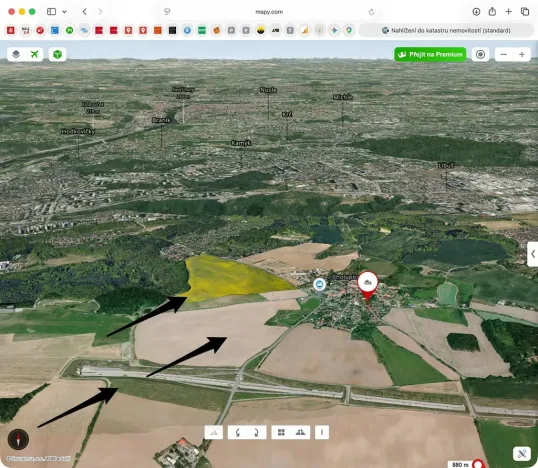Rotate the 3D view clockwise
This screenshot has height=468, width=538.
[256, 432]
